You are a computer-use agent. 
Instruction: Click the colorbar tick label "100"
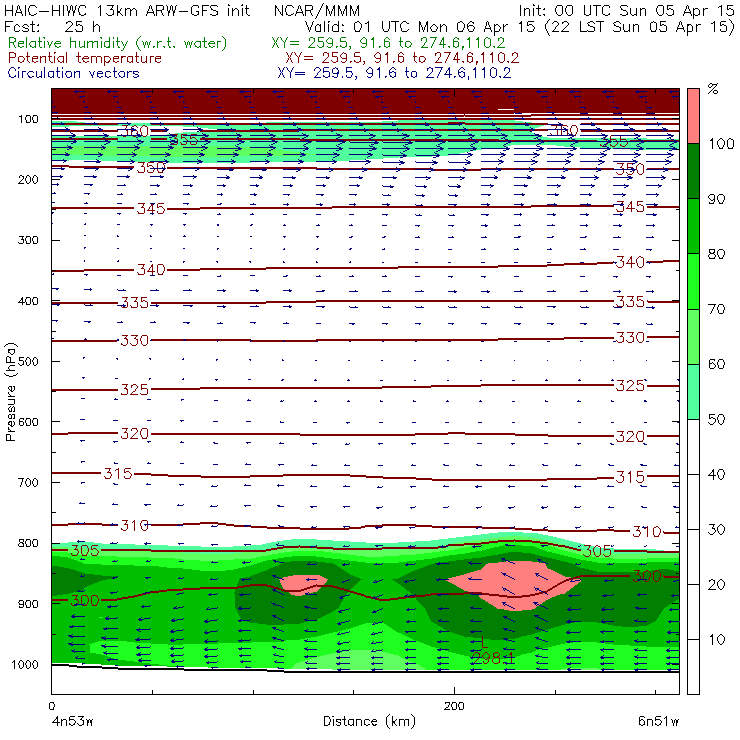click(x=721, y=143)
